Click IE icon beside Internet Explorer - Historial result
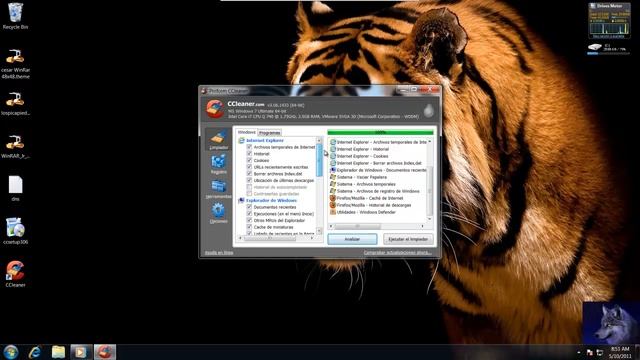Image resolution: width=640 pixels, height=360 pixels. pos(333,149)
